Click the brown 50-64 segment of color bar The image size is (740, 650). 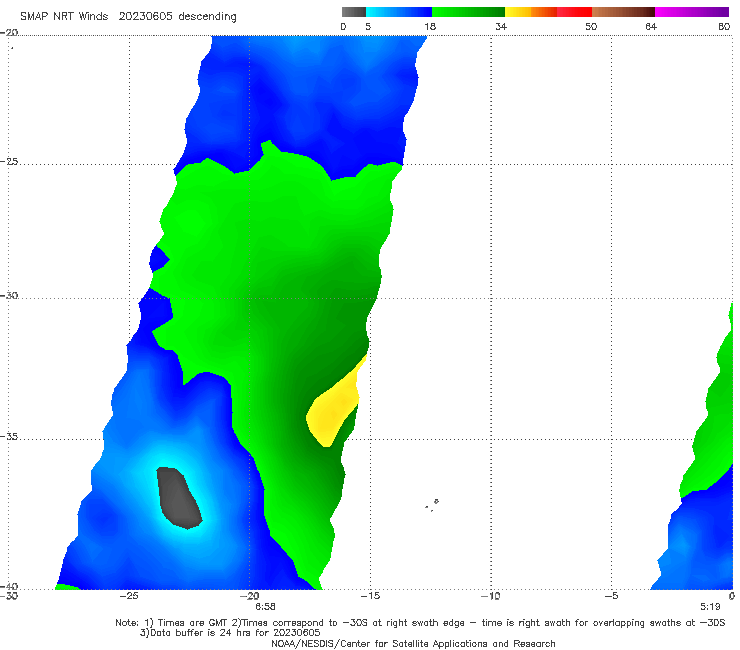pyautogui.click(x=623, y=12)
